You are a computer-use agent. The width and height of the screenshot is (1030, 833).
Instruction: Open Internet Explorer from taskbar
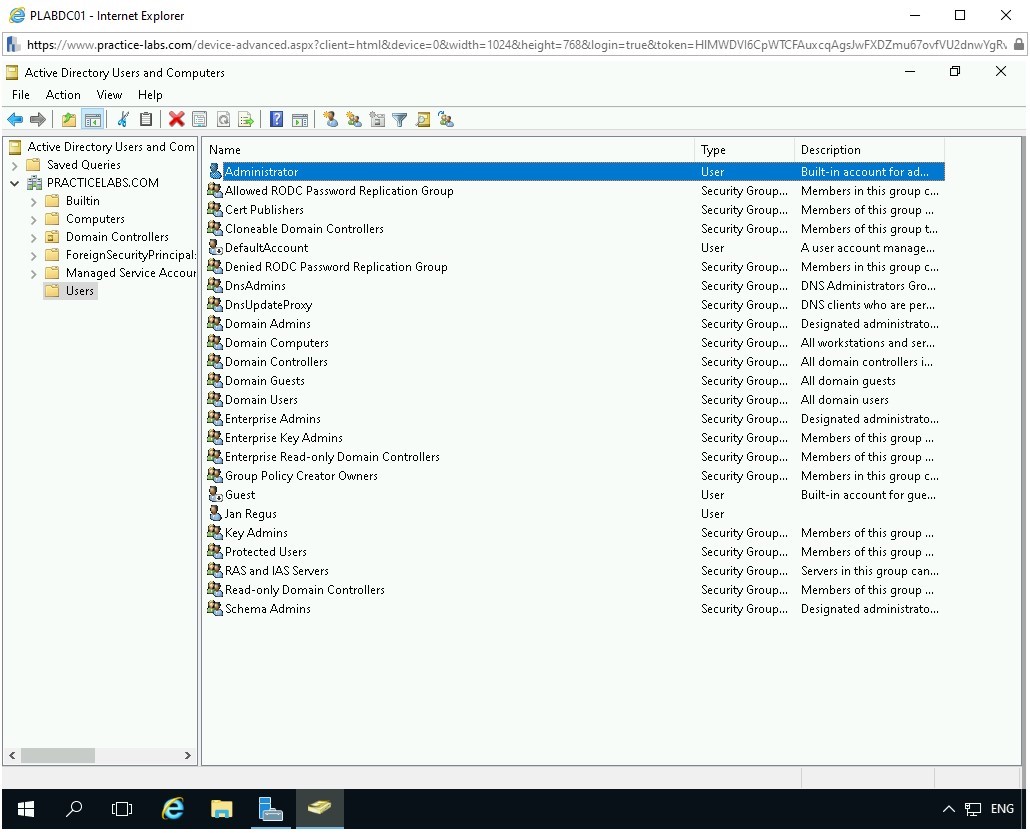tap(173, 809)
